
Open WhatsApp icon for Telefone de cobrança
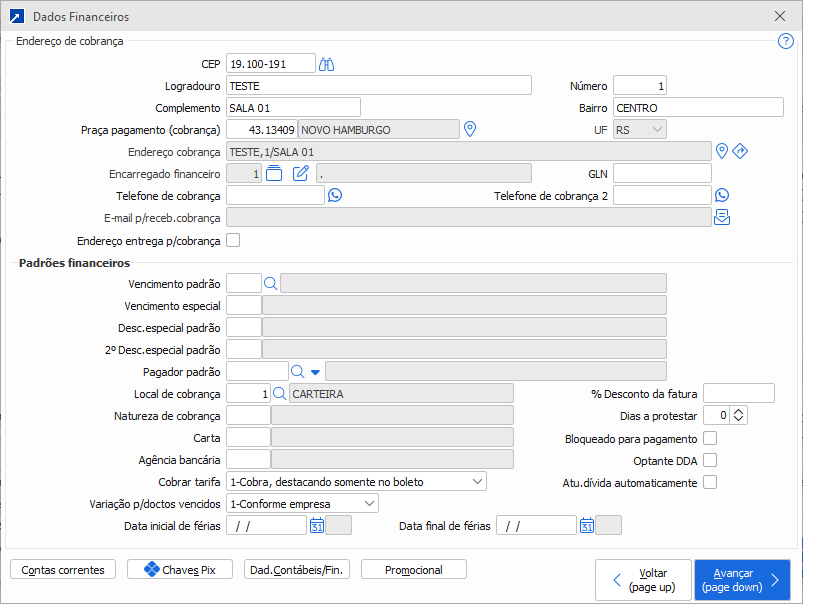pos(335,196)
